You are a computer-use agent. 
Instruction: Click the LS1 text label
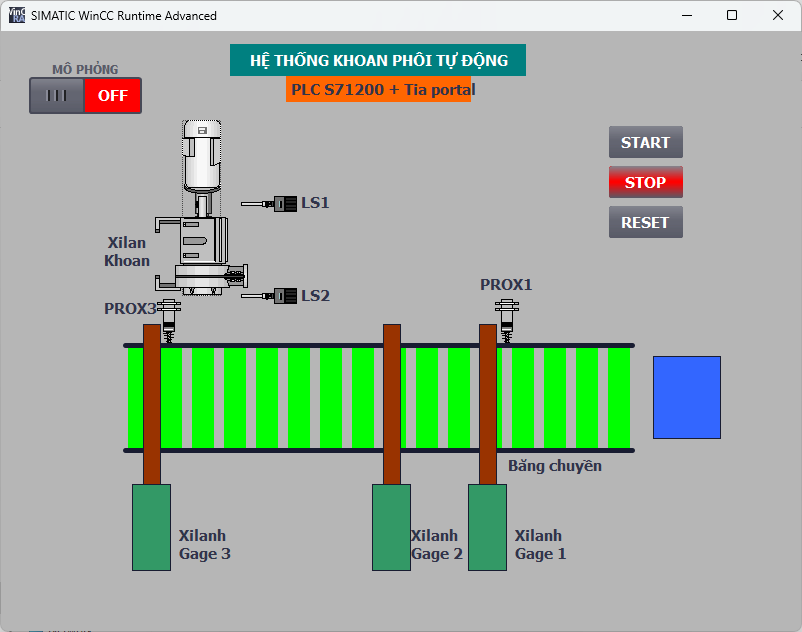[315, 203]
